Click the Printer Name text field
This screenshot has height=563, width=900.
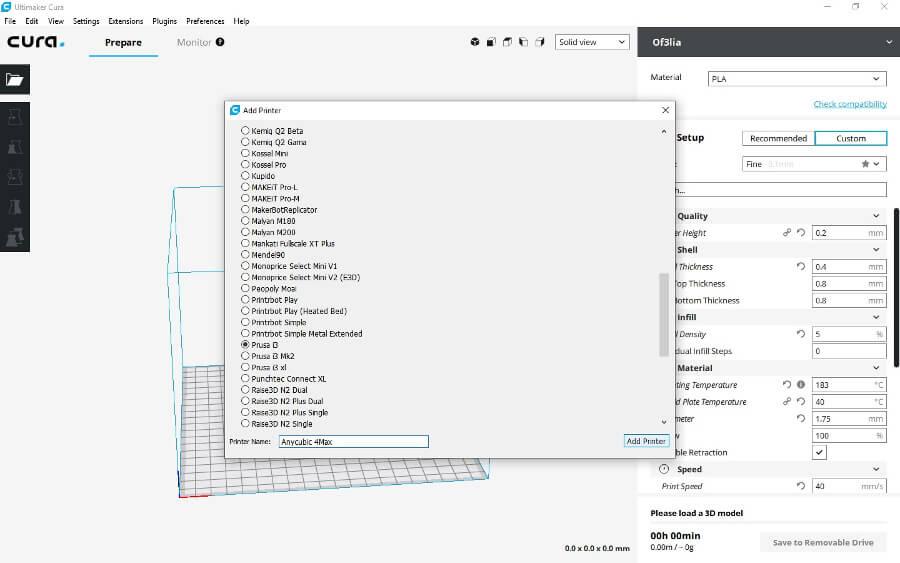click(x=353, y=441)
